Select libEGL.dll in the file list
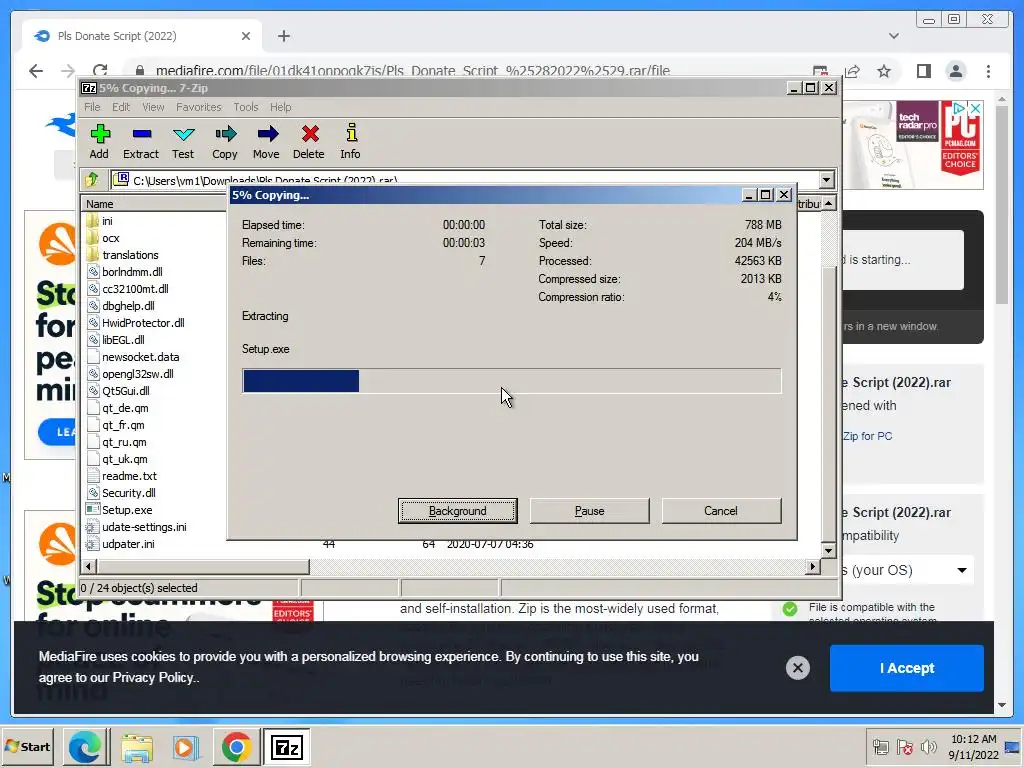 (x=123, y=340)
